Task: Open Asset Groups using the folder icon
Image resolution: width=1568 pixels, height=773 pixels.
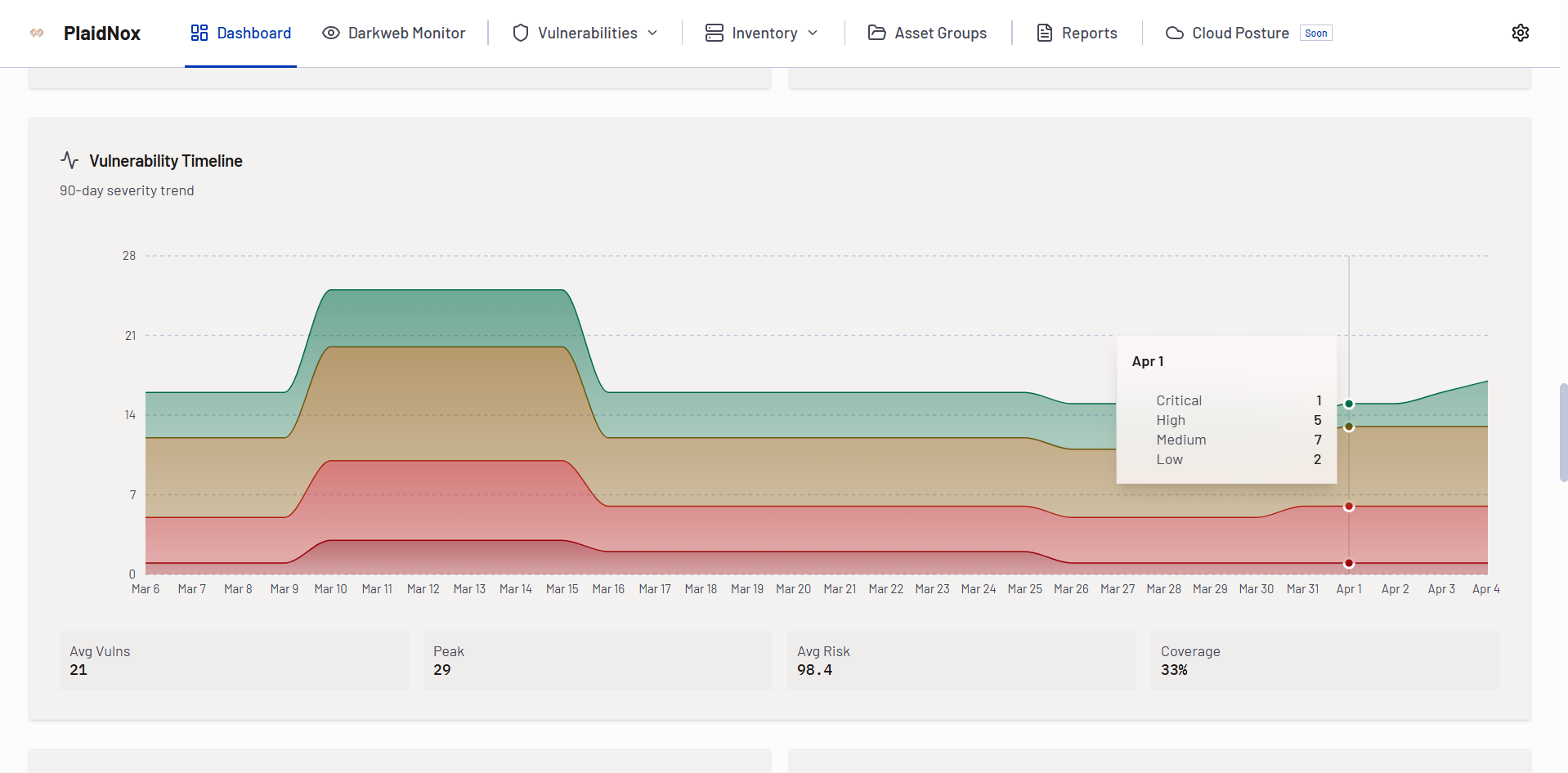Action: click(x=876, y=33)
